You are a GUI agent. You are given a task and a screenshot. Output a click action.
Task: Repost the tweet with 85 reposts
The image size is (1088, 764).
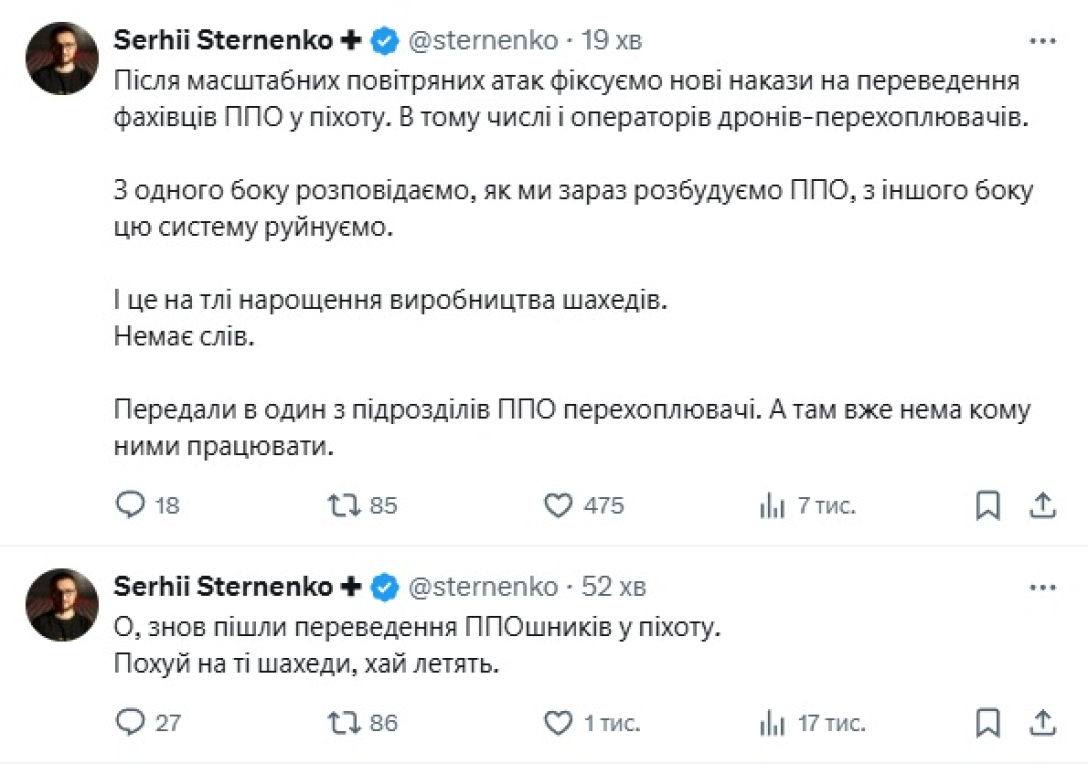click(x=343, y=506)
